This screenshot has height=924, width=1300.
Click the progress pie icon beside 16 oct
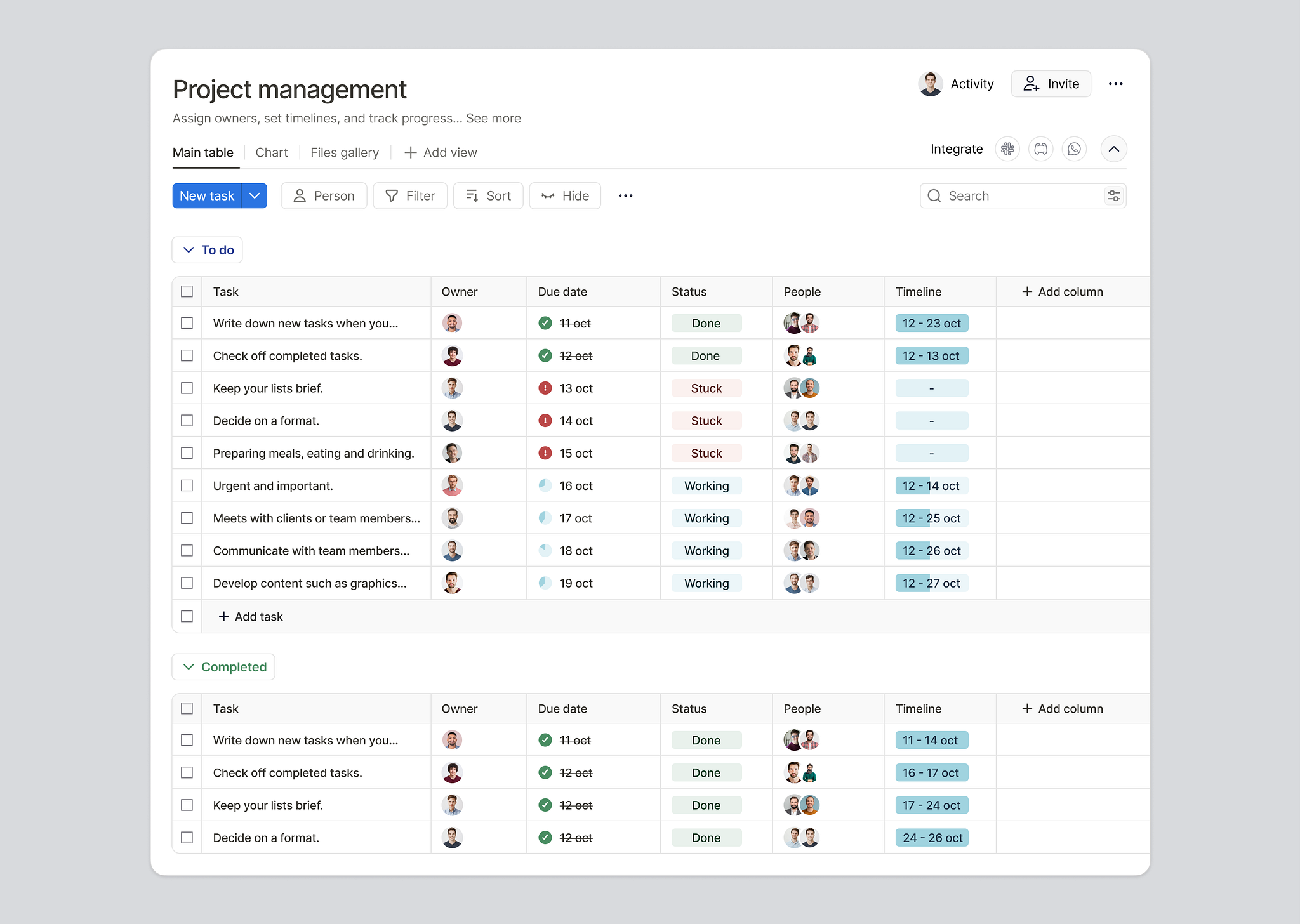tap(545, 485)
